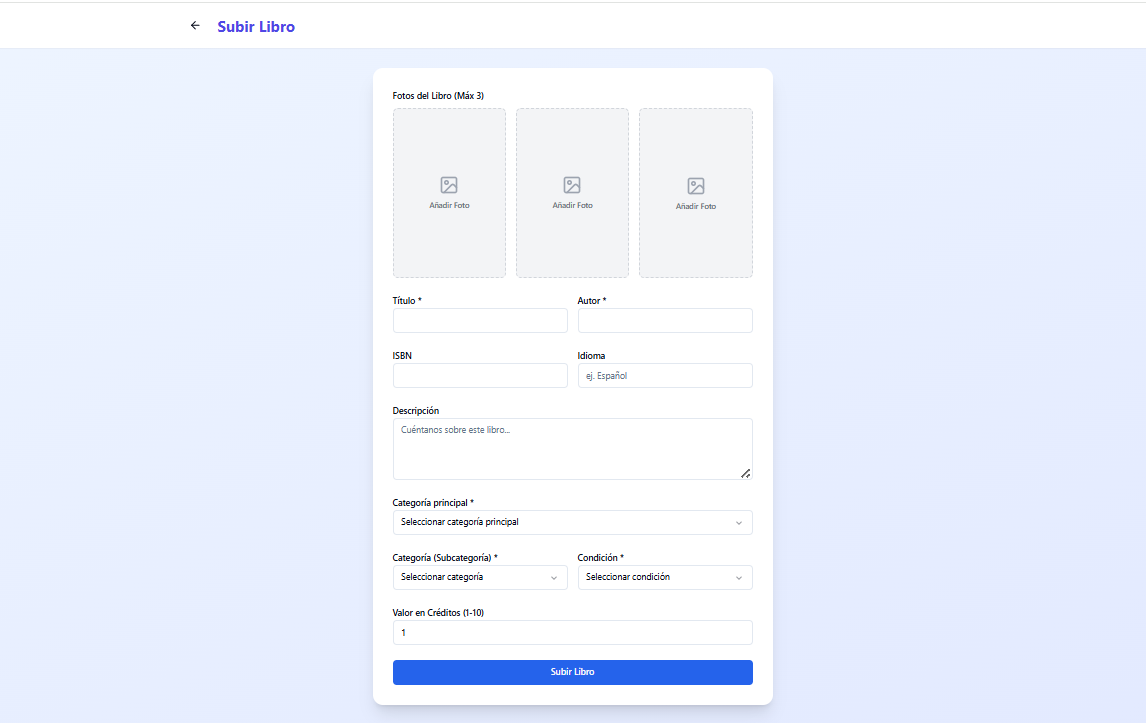Click into the Autor text field
1146x723 pixels.
coord(665,321)
